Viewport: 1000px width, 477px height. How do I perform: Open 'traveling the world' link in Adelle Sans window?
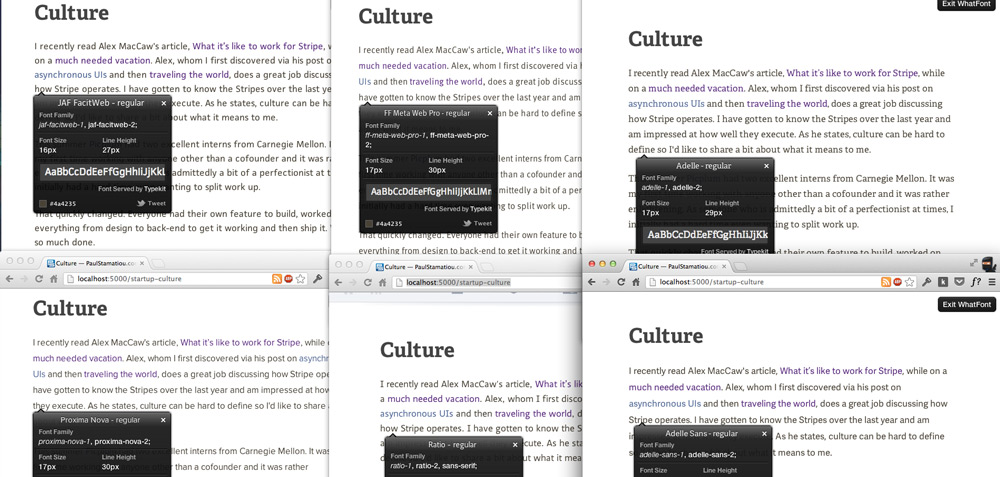pos(778,404)
